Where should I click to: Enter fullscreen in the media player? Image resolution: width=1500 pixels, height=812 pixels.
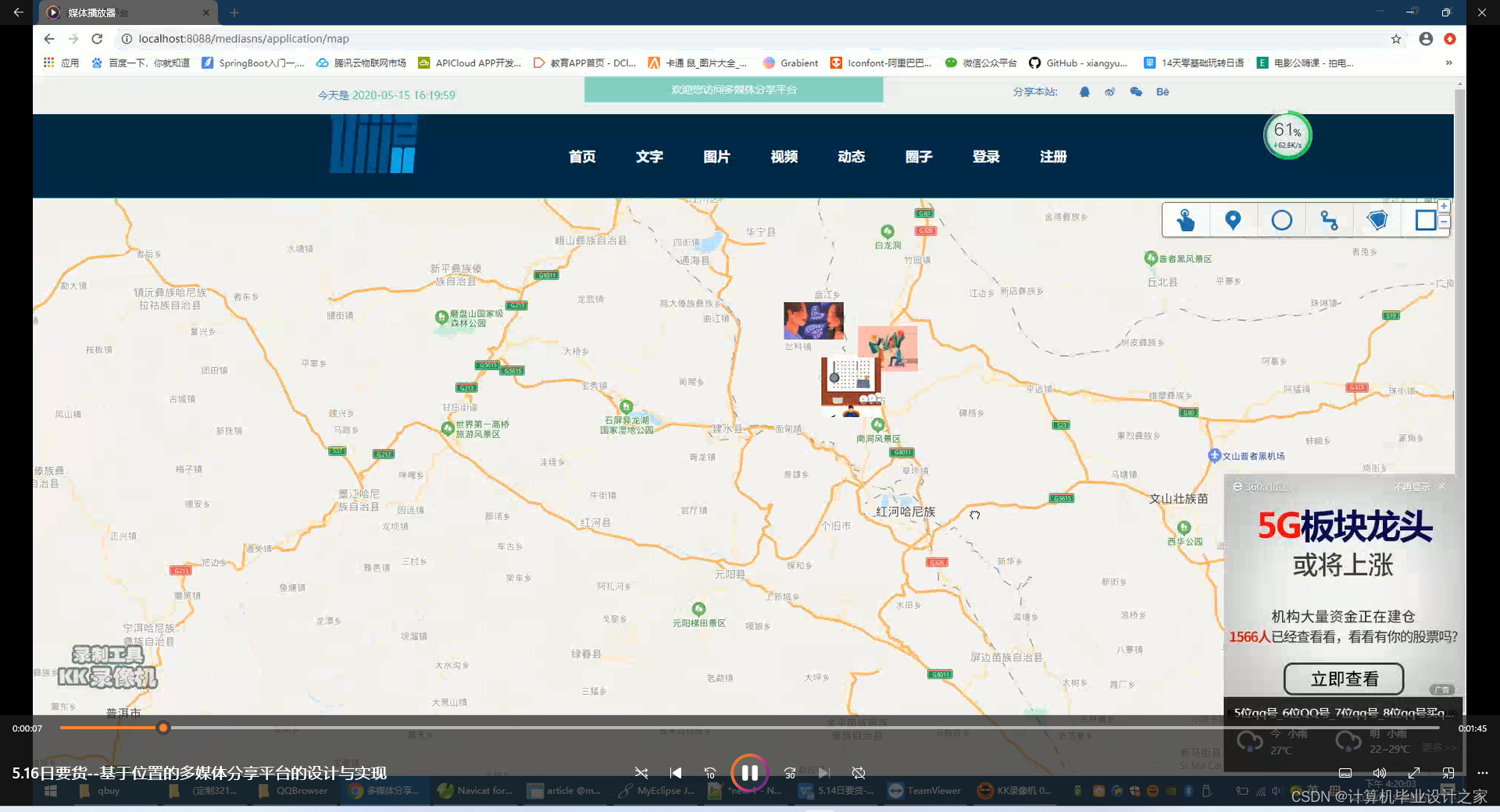point(1414,772)
